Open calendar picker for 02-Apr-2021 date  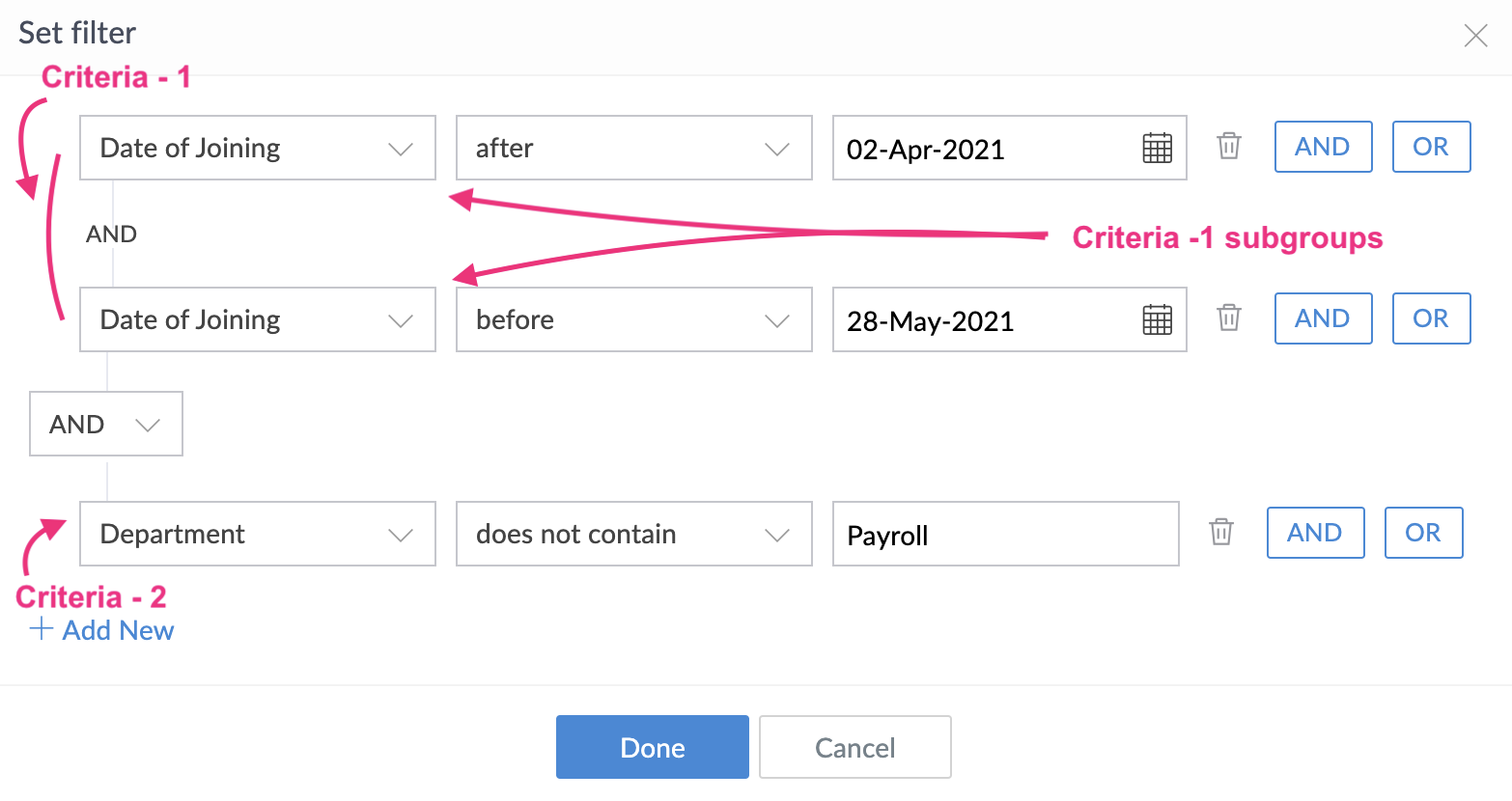click(x=1157, y=149)
